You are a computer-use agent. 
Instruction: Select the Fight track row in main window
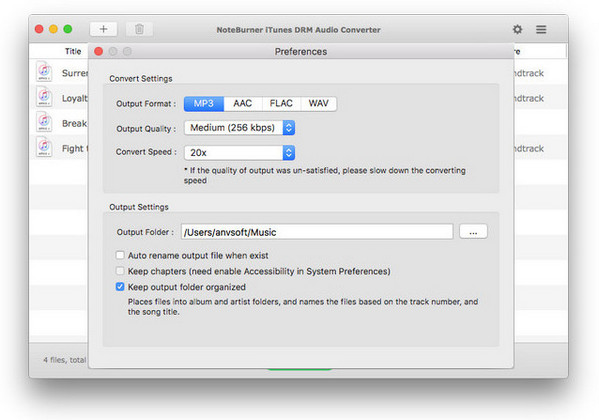tap(59, 148)
